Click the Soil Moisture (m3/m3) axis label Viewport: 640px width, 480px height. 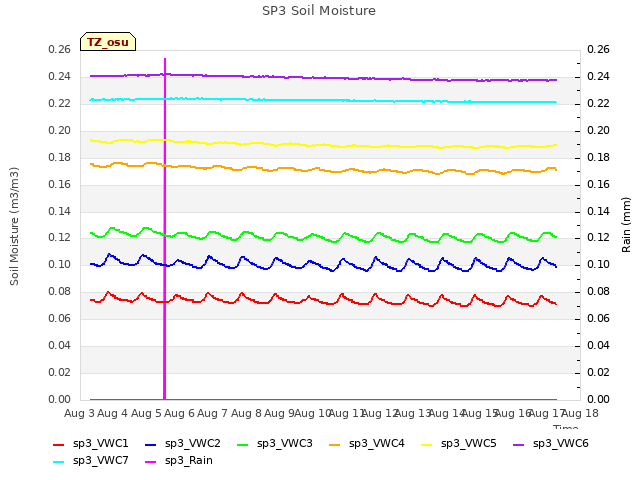point(14,226)
